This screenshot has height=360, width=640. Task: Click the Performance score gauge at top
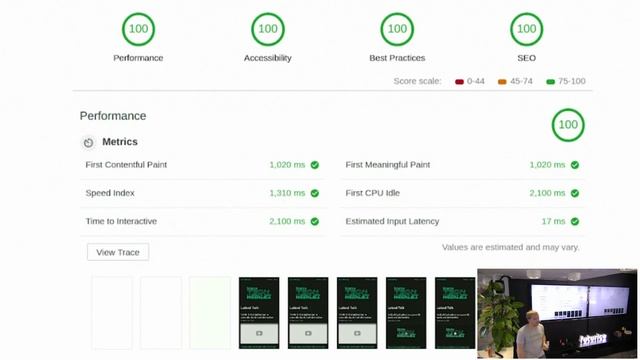tap(138, 29)
